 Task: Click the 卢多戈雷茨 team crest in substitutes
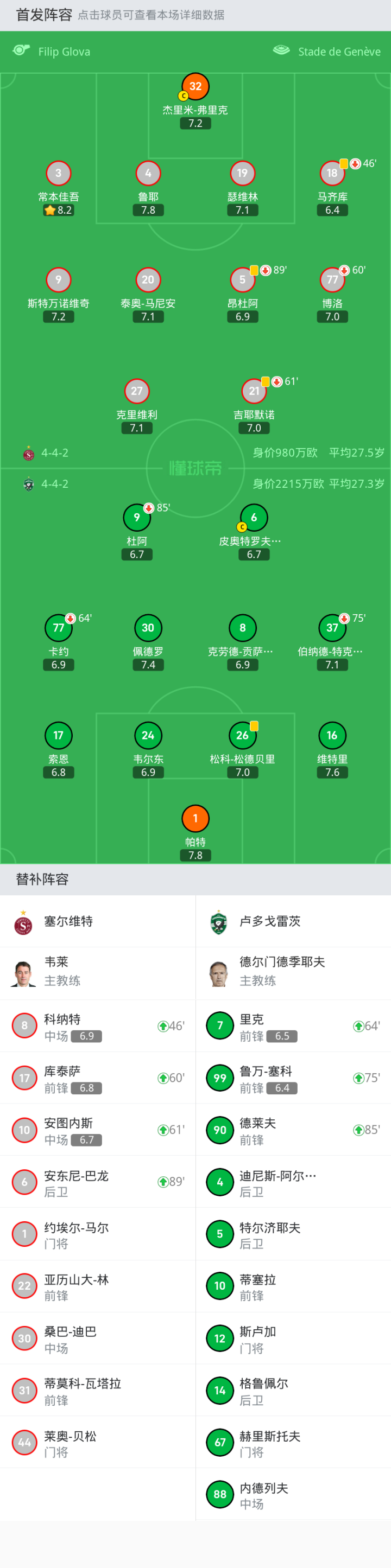pos(218,922)
